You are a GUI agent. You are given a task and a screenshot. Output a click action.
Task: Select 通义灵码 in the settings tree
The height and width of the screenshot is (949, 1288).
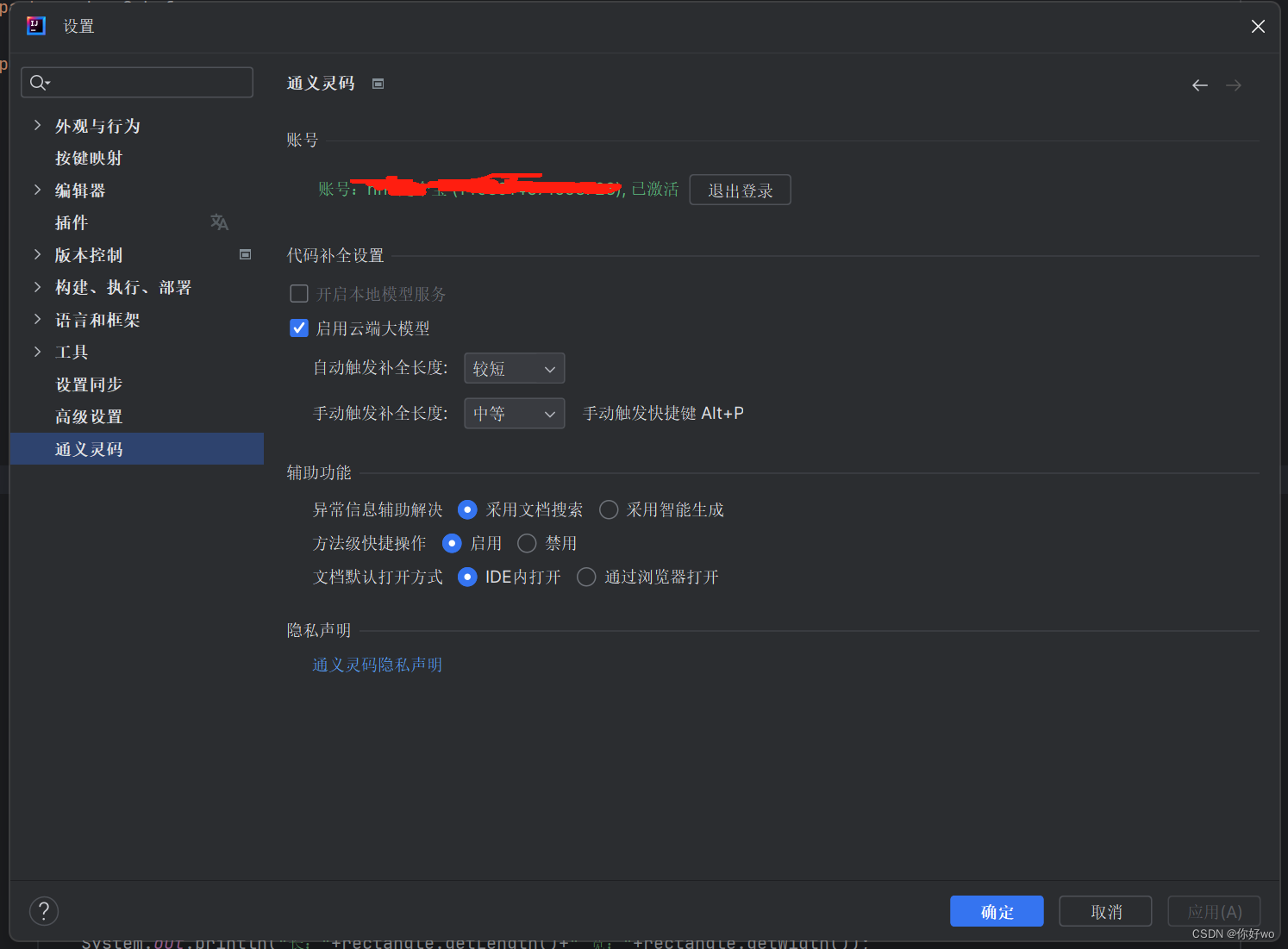[x=137, y=449]
